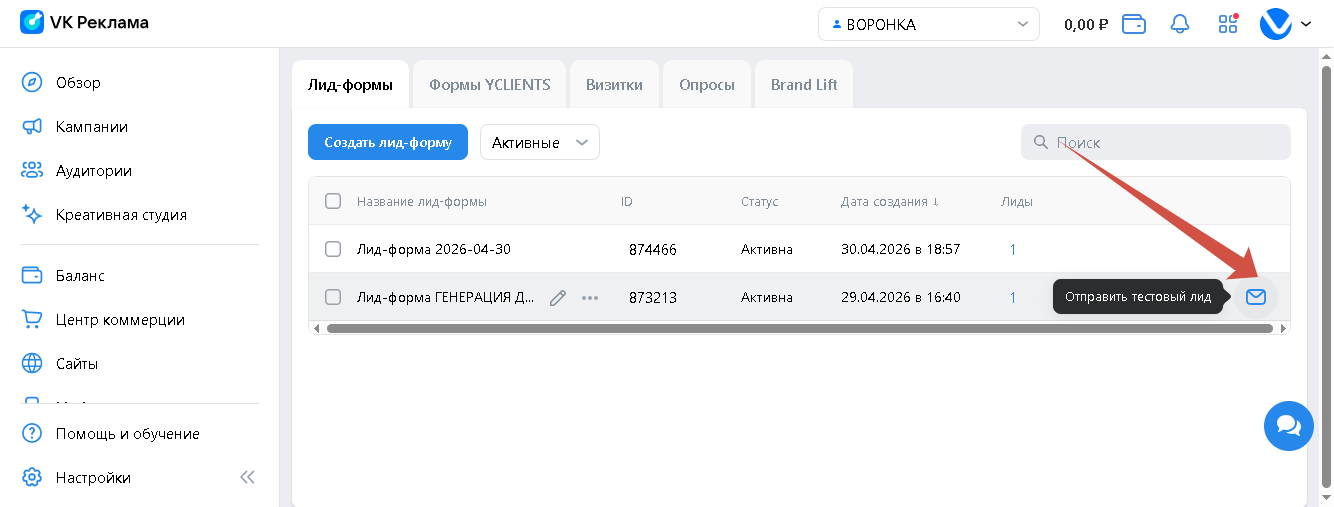
Task: Click the ID value 873213
Action: [x=653, y=298]
